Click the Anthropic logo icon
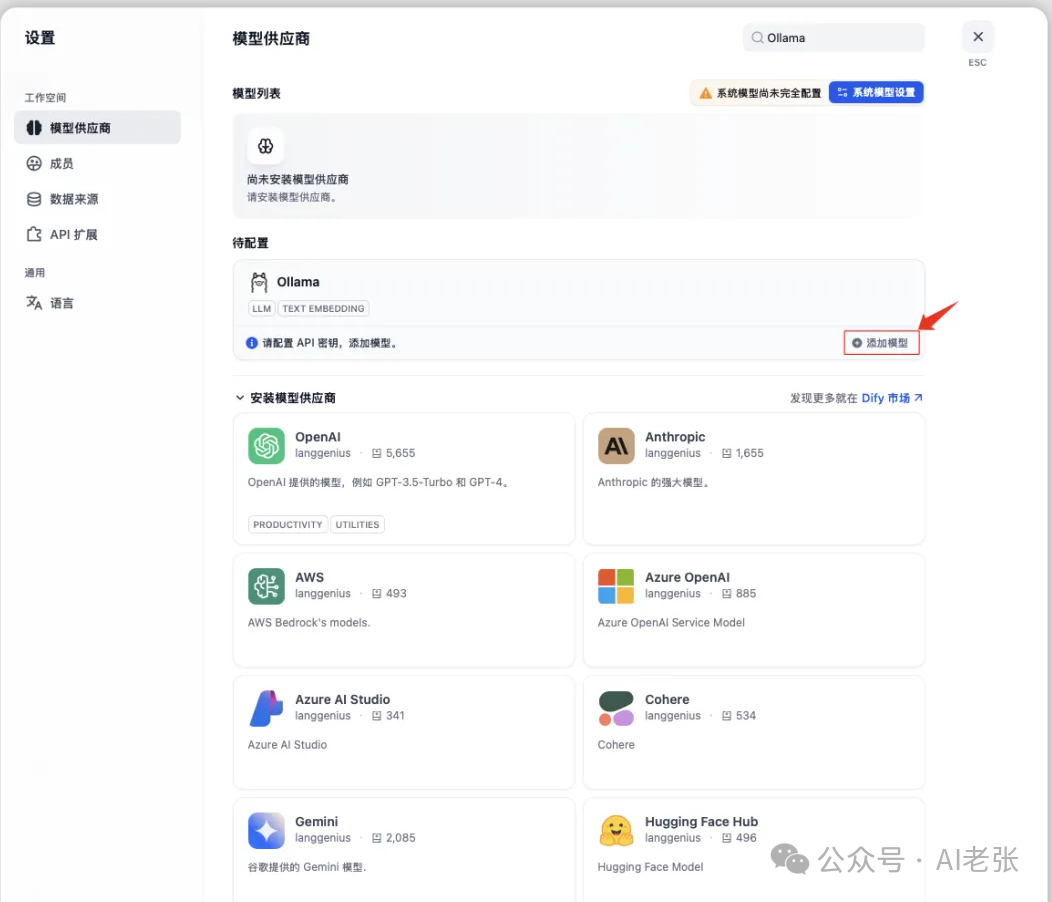 pos(616,446)
